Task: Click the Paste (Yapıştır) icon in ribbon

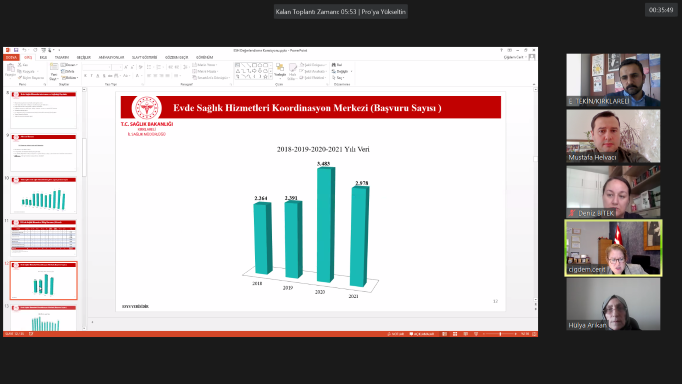Action: click(10, 70)
